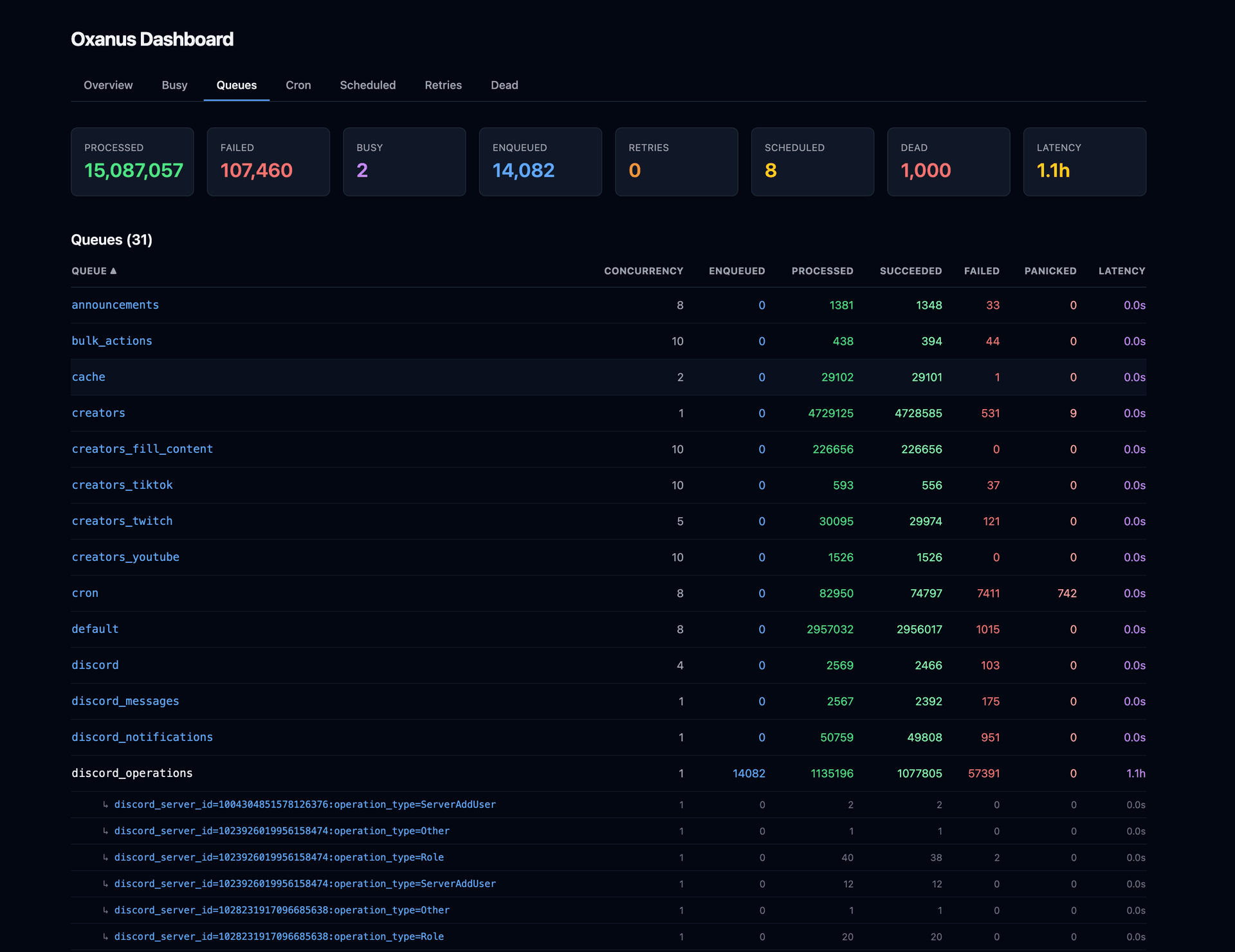The image size is (1235, 952).
Task: Open the Busy tab
Action: [174, 85]
